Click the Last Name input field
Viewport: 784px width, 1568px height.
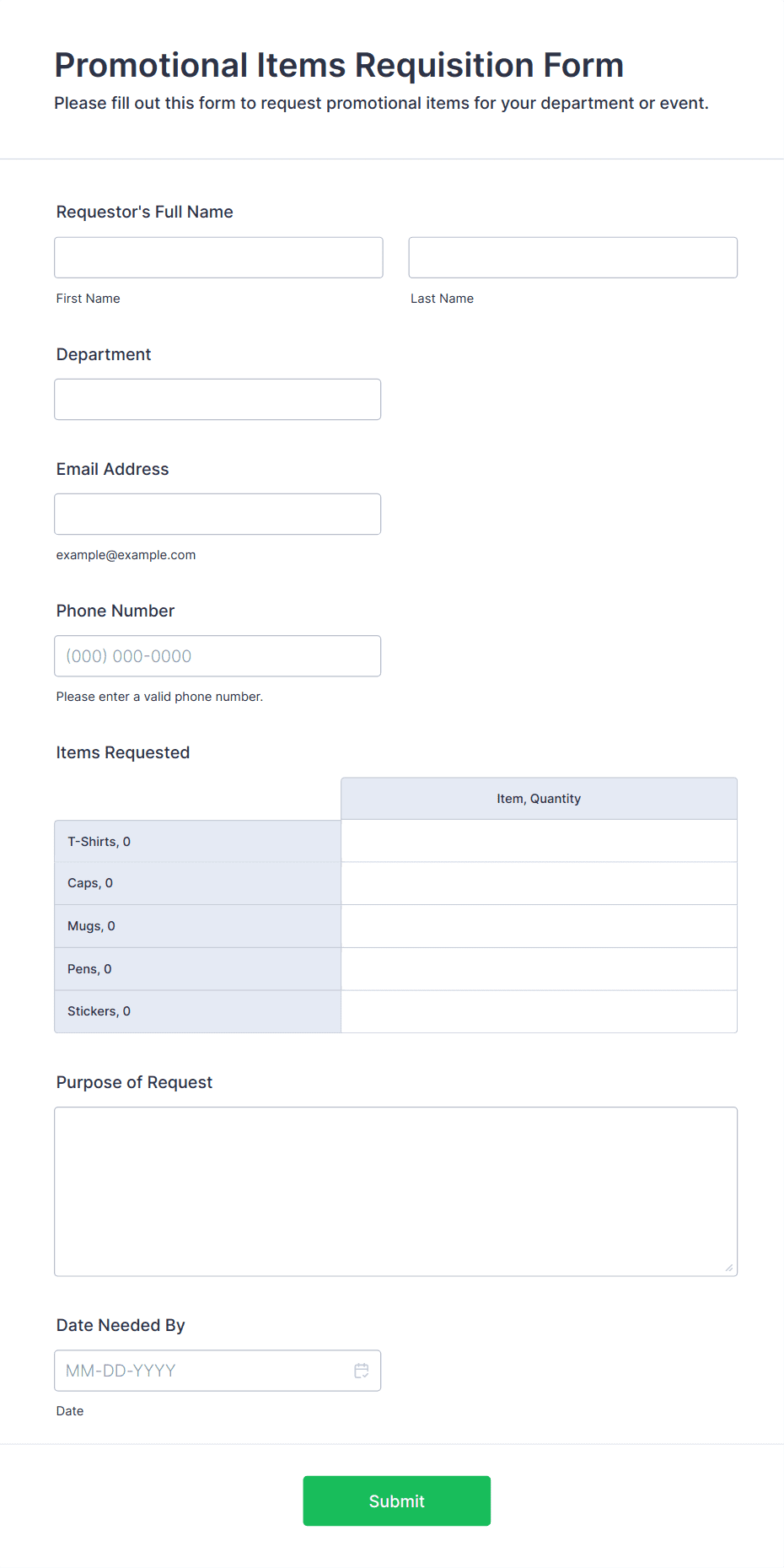[572, 257]
